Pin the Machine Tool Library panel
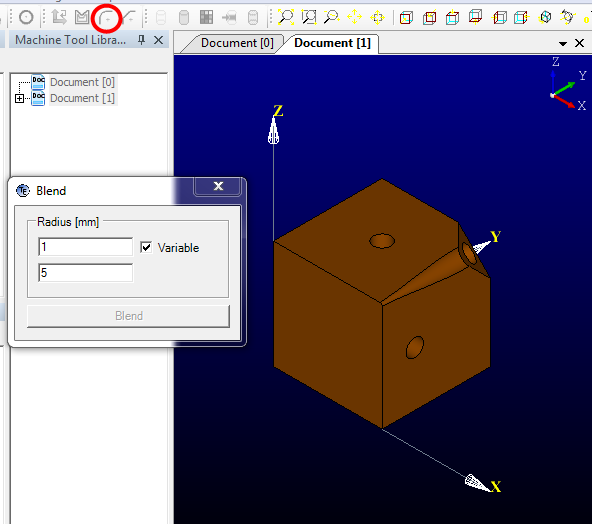The image size is (592, 524). [142, 40]
